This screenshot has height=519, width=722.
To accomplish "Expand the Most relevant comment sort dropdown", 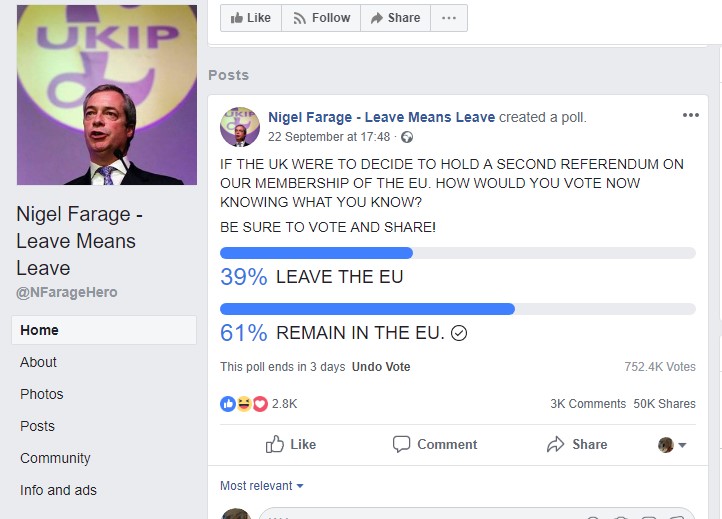I will 262,486.
